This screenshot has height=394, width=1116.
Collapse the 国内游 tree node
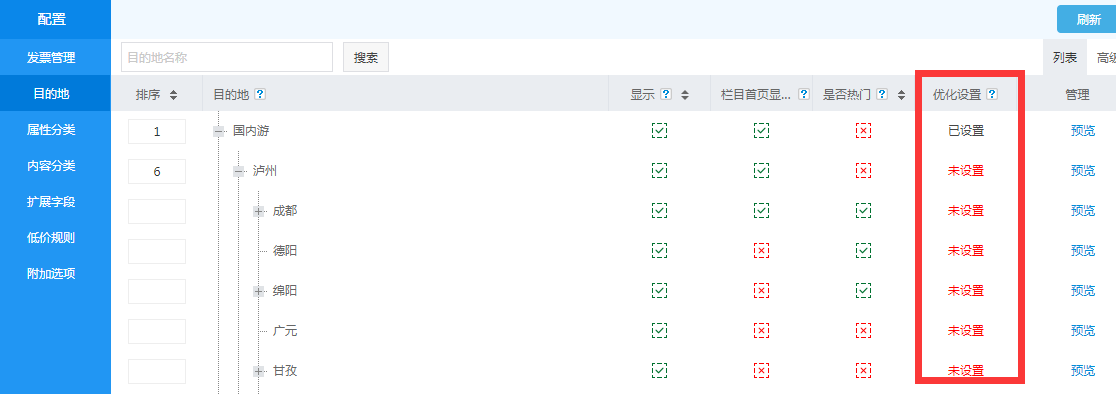click(x=219, y=132)
